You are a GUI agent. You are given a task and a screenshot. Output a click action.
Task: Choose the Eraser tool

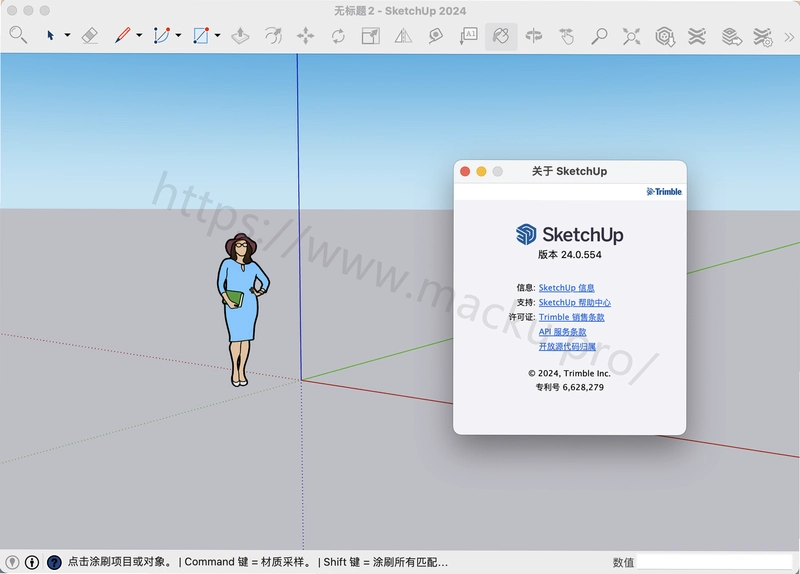click(90, 35)
